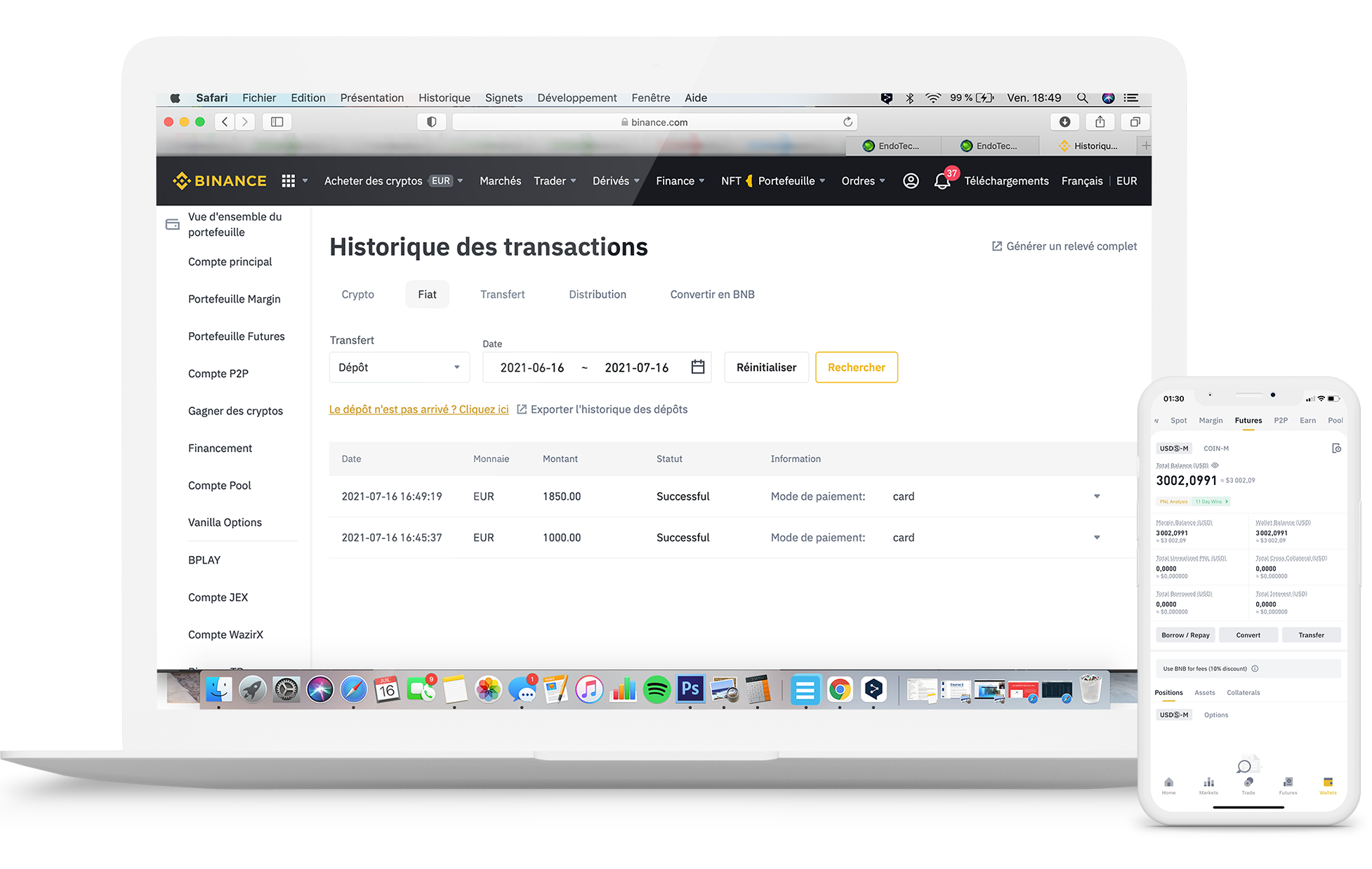Toggle balance visibility eye on phone
This screenshot has height=869, width=1372.
1215,465
